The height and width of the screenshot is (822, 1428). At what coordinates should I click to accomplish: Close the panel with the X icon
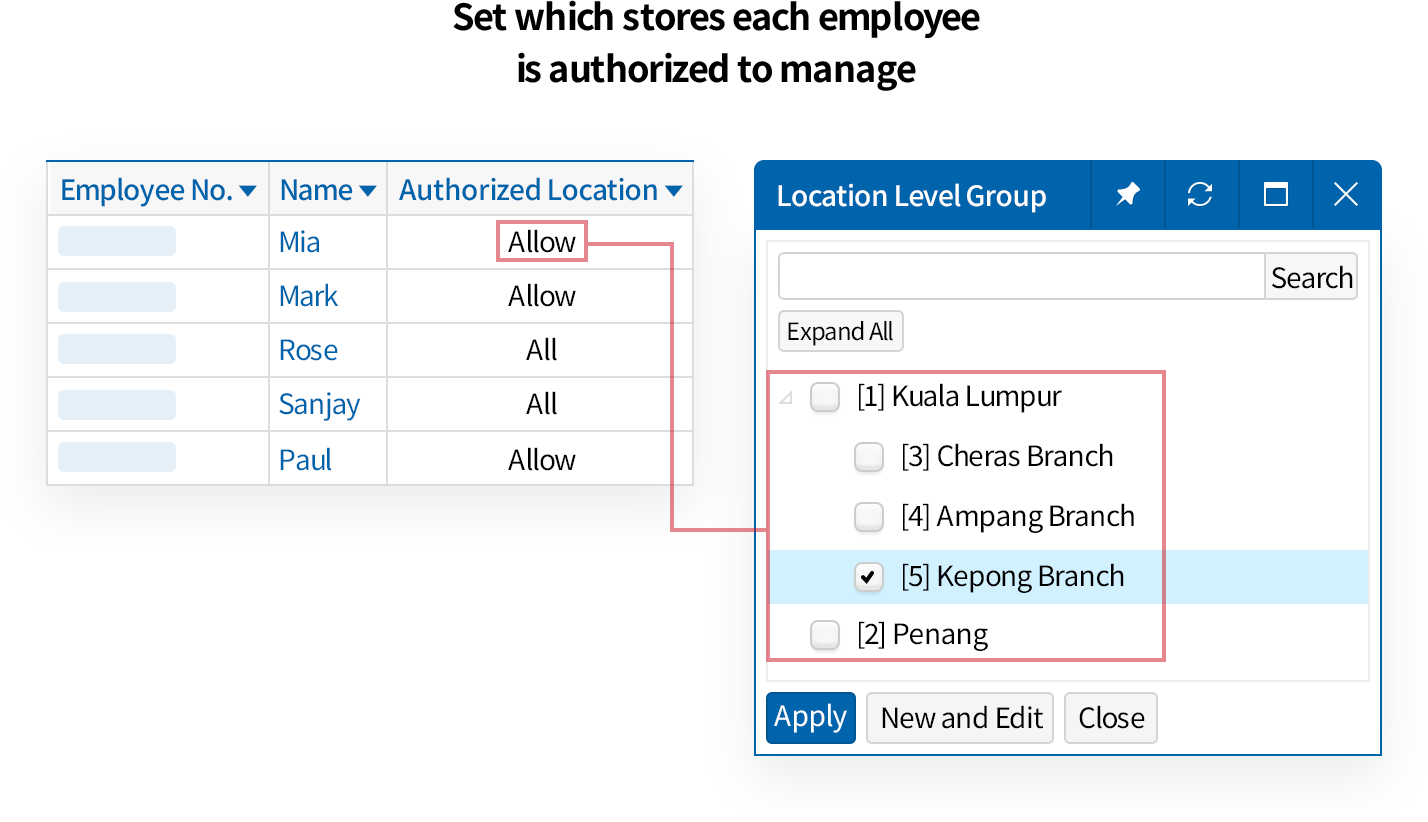1346,195
